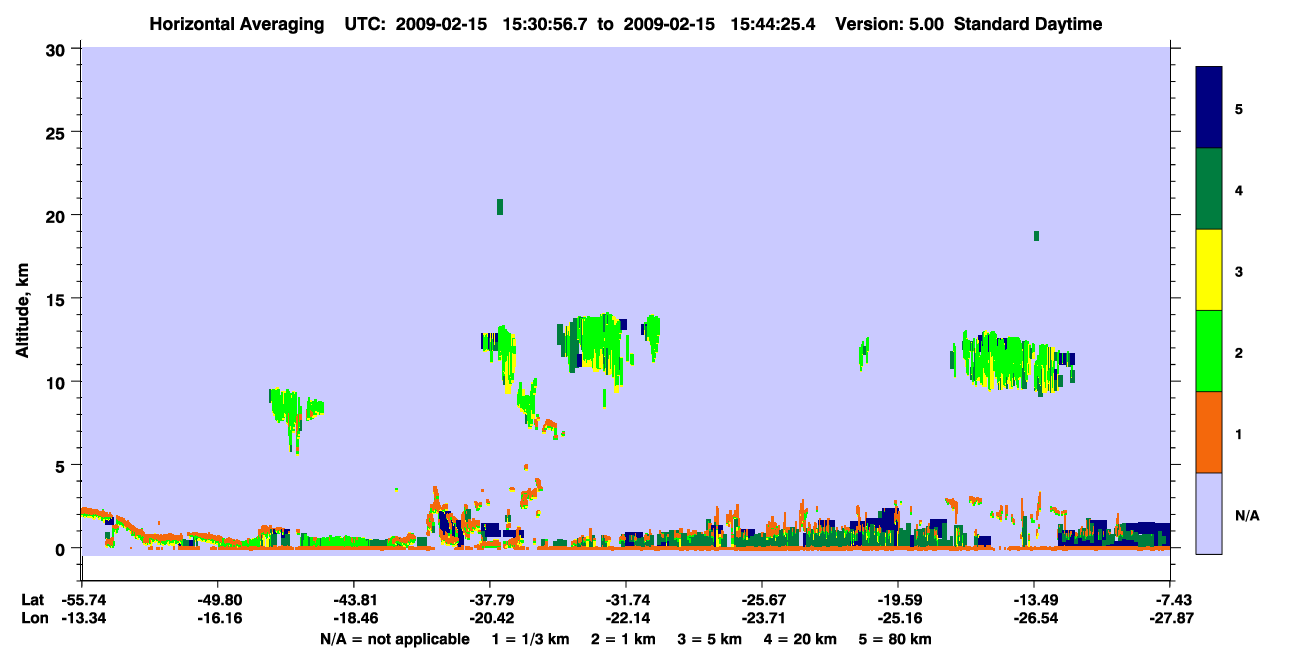1300x667 pixels.
Task: Click the y-axis tick label 5
Action: tap(62, 465)
